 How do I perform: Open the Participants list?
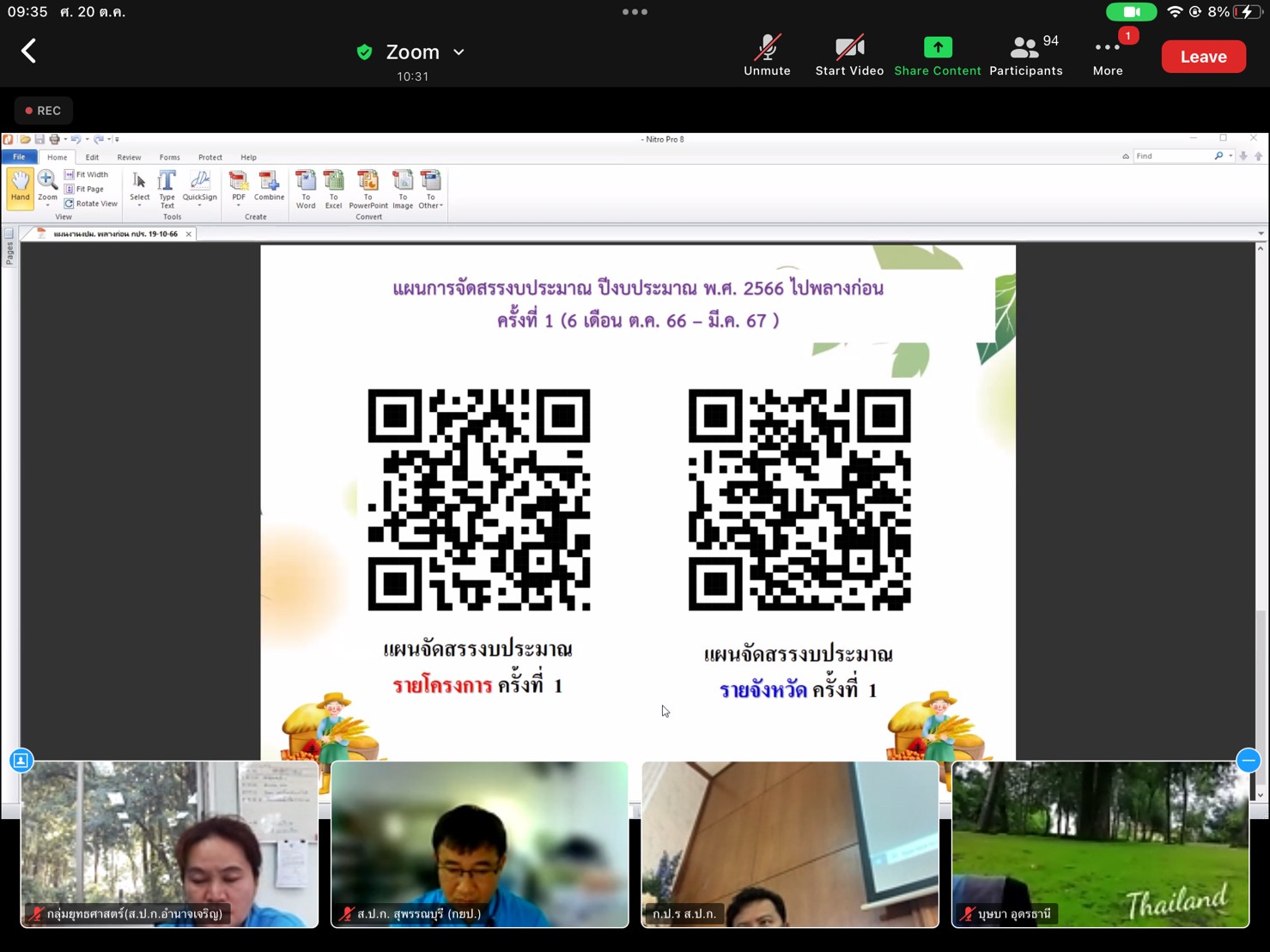click(1025, 56)
